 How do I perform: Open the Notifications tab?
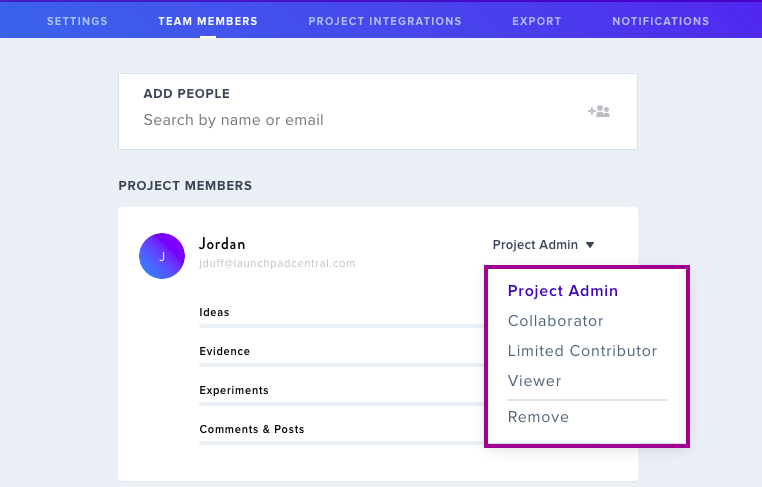[x=661, y=21]
